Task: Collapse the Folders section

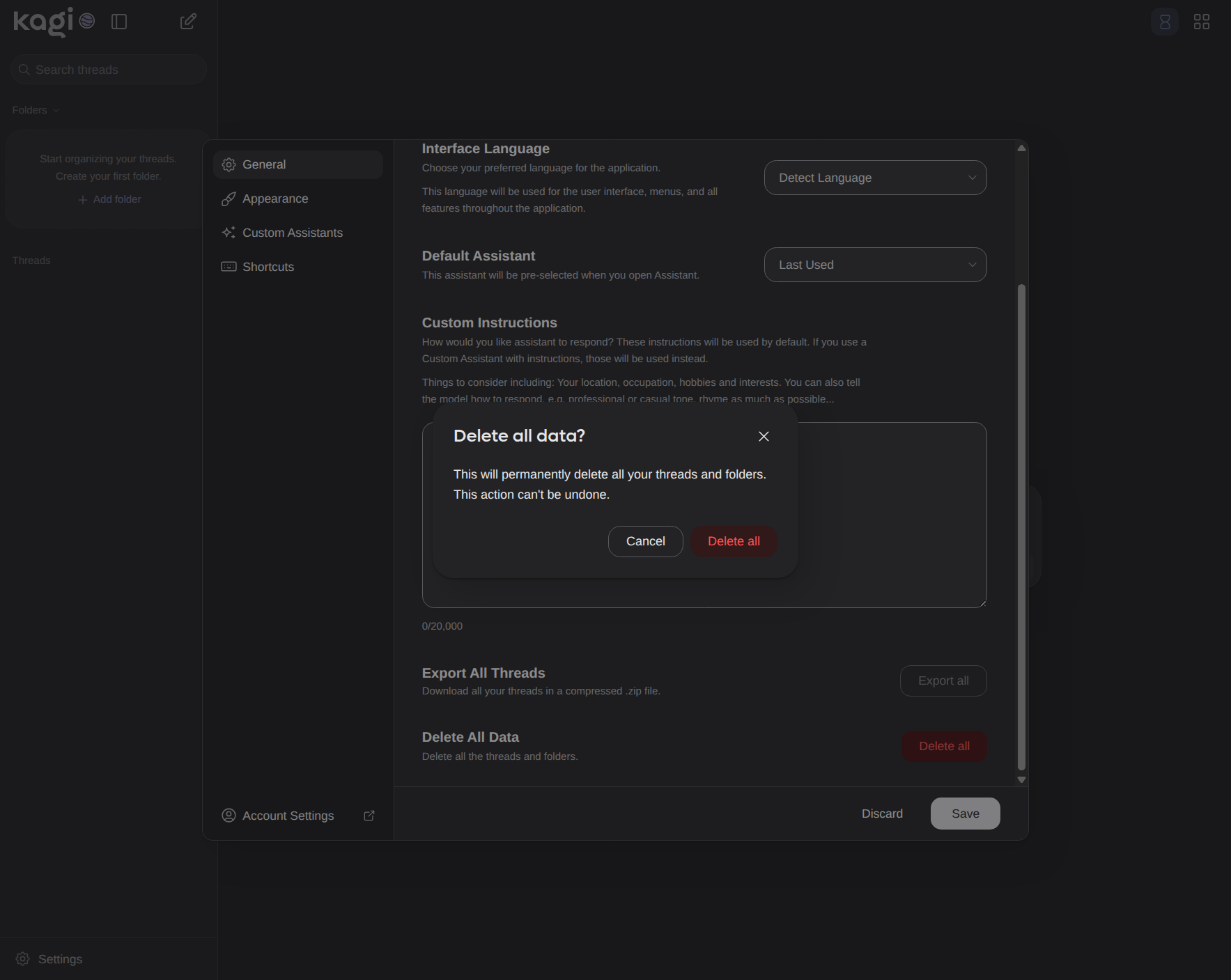Action: [36, 110]
